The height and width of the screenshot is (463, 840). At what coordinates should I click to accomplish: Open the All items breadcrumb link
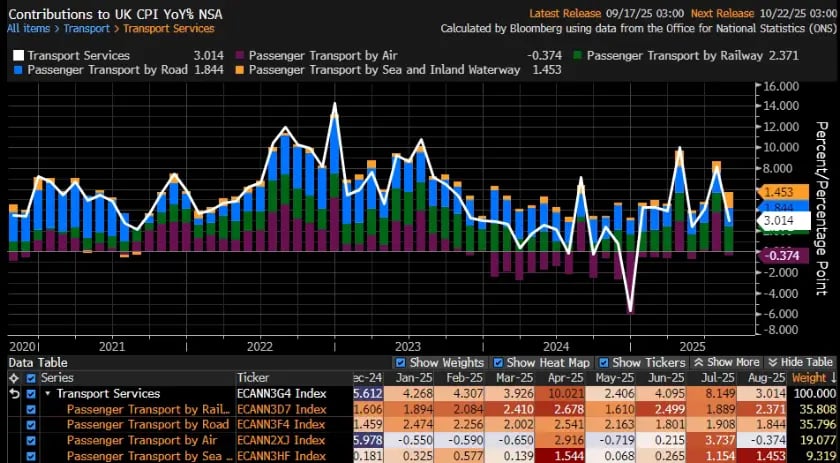pos(28,29)
